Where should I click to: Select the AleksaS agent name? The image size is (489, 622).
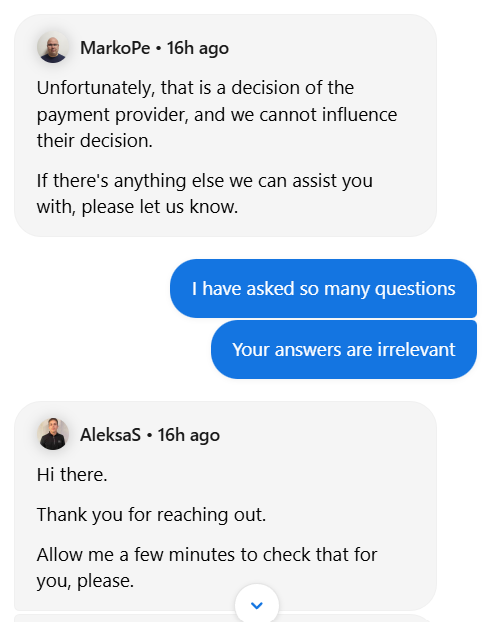[110, 435]
